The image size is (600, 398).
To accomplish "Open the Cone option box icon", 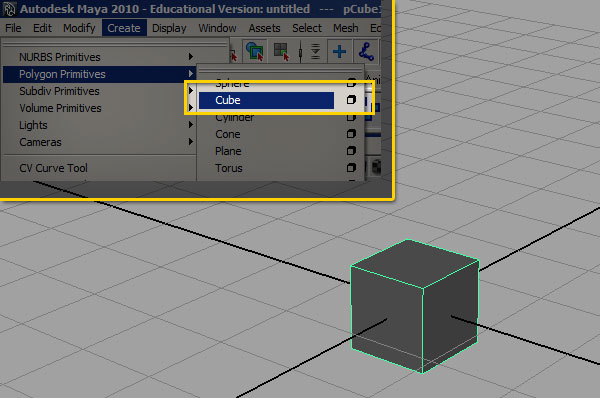I will click(x=351, y=134).
